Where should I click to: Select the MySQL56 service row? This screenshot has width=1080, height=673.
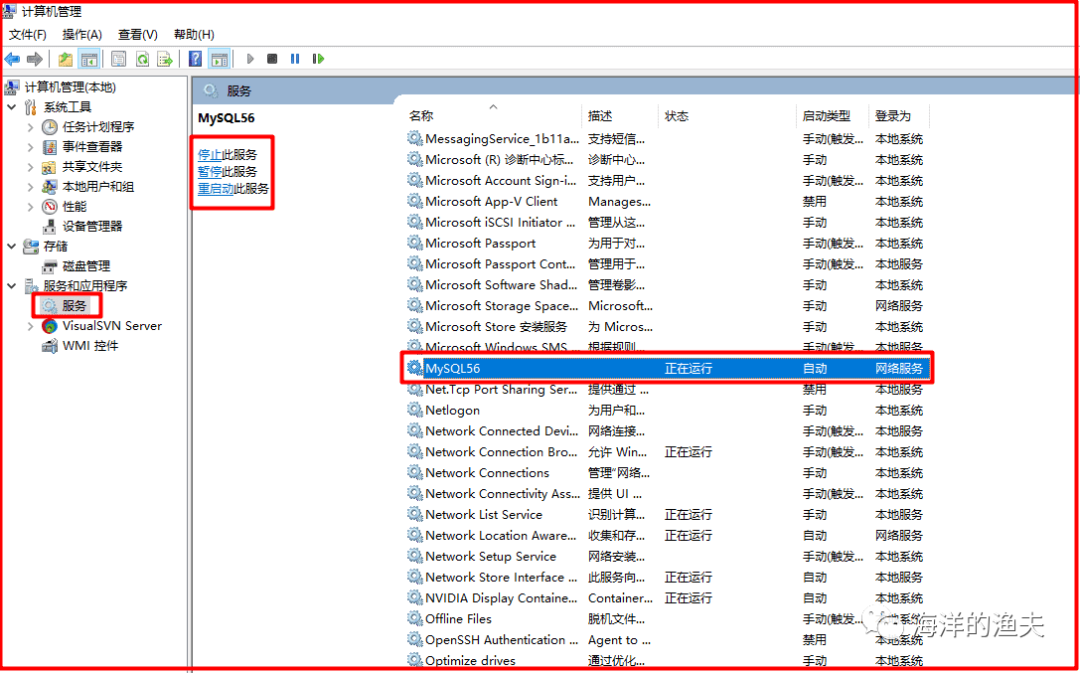667,369
